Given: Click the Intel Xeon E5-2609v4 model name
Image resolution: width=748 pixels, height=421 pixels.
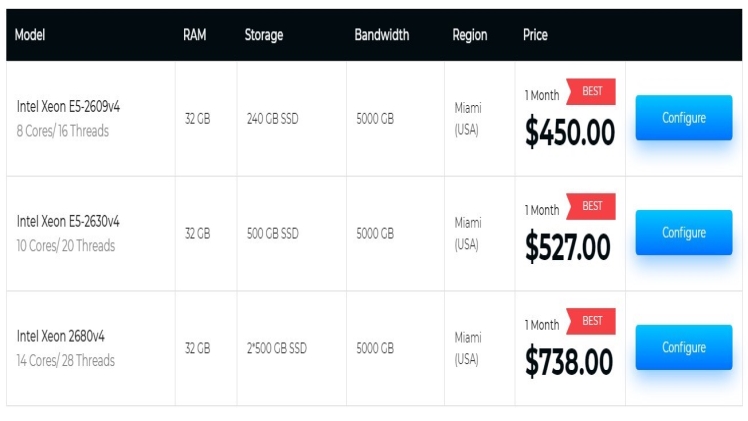Looking at the screenshot, I should (68, 106).
